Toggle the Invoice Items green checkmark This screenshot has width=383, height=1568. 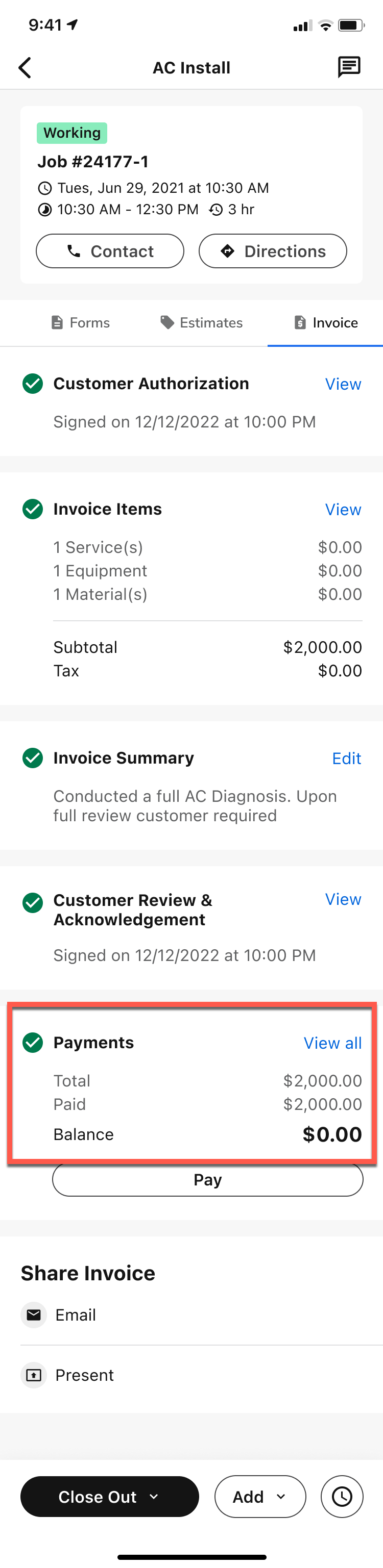tap(32, 509)
